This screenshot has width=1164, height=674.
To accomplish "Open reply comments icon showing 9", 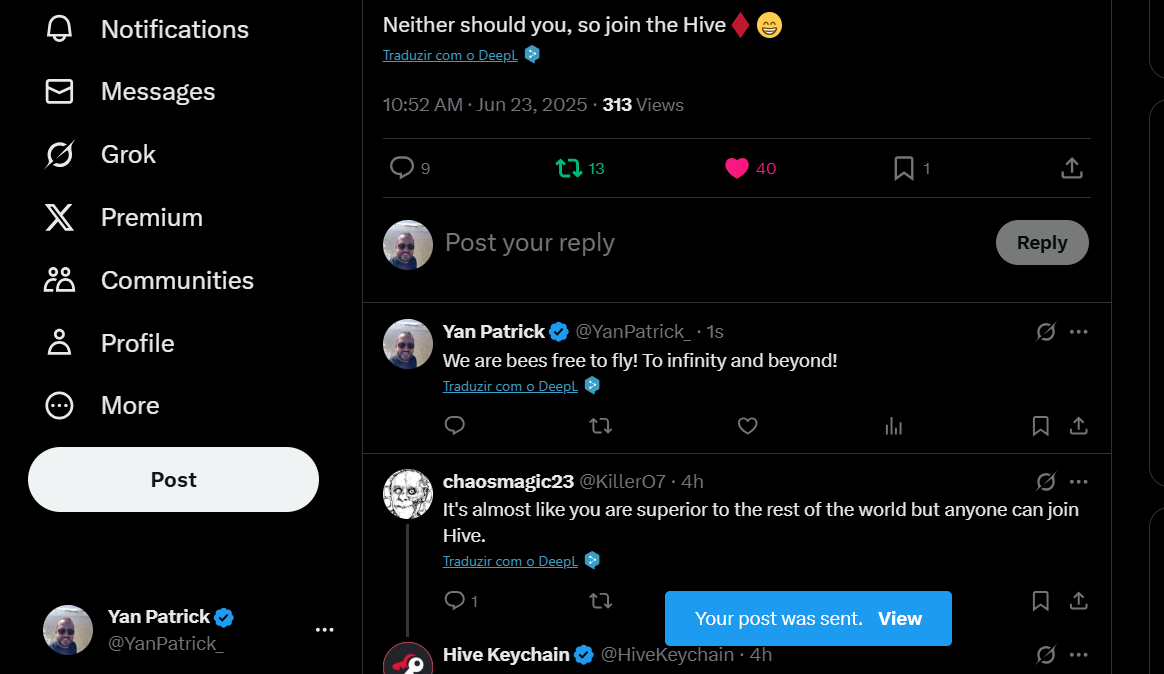I will pyautogui.click(x=410, y=168).
